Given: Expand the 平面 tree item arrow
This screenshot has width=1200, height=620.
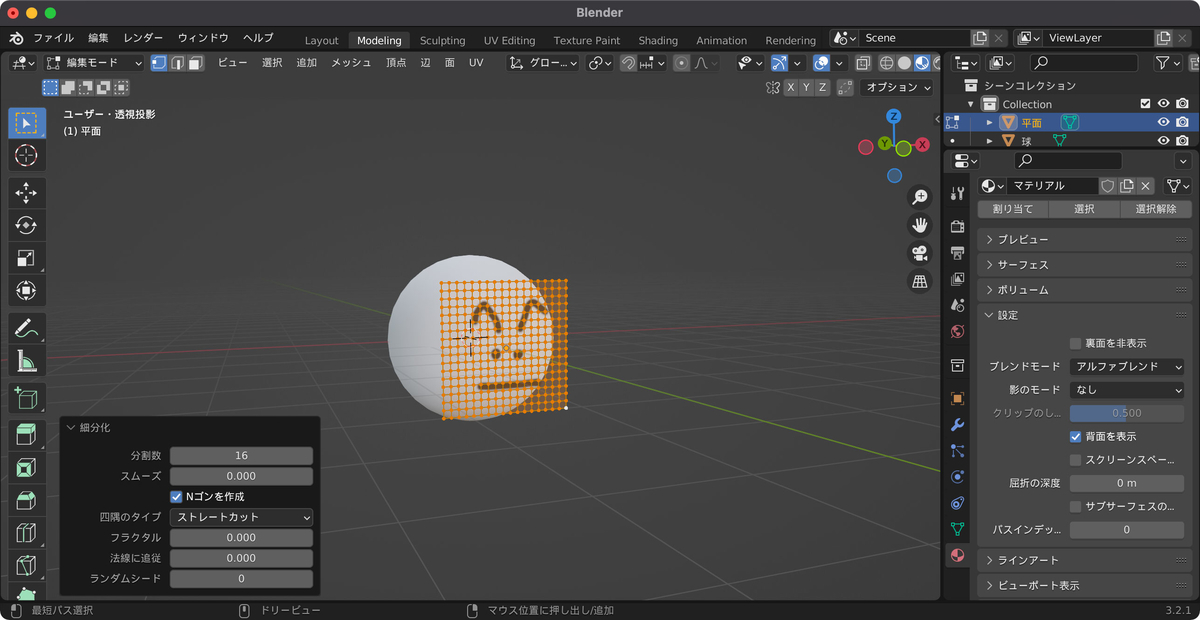Looking at the screenshot, I should (x=990, y=122).
